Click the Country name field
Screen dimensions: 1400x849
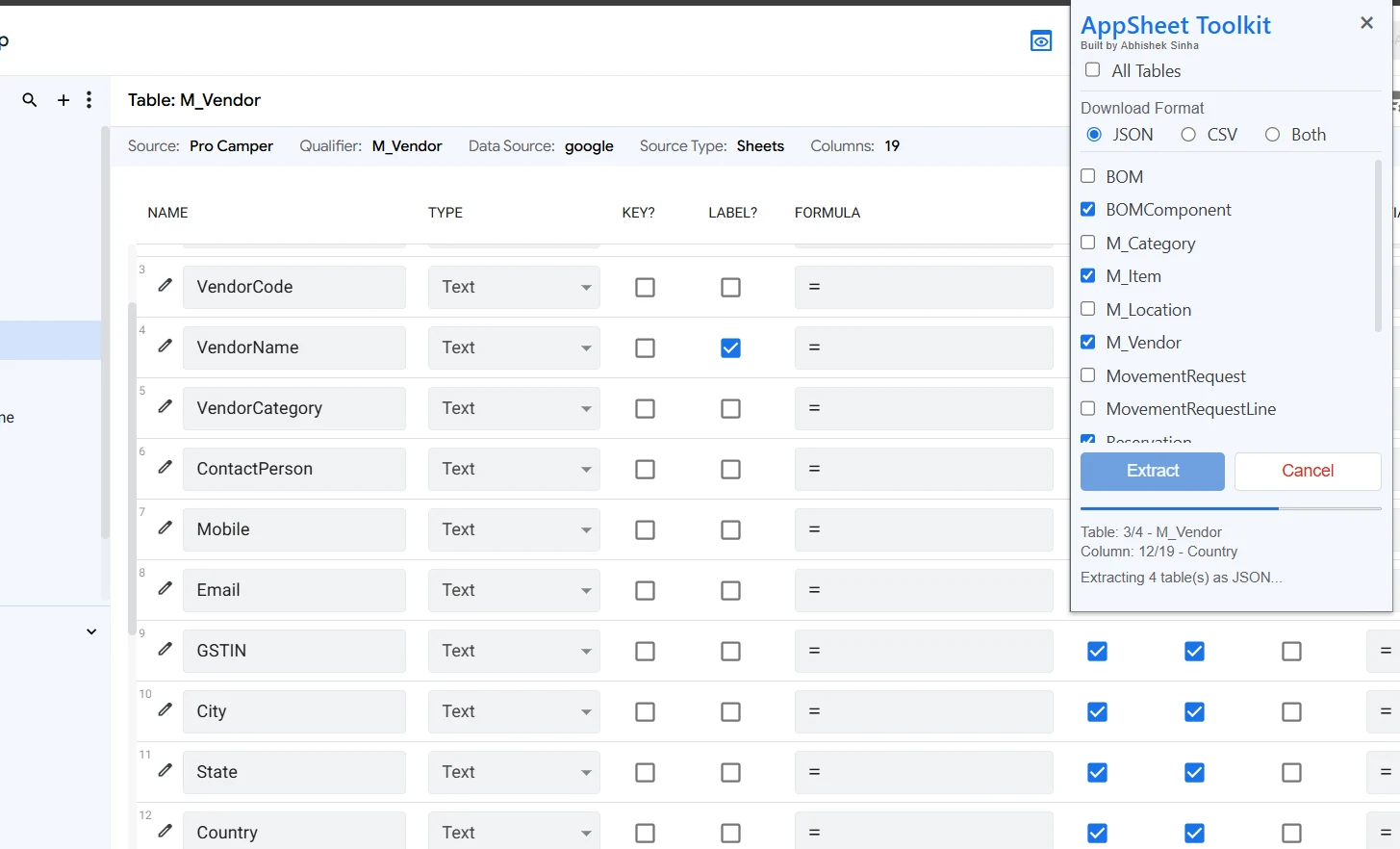pyautogui.click(x=294, y=830)
